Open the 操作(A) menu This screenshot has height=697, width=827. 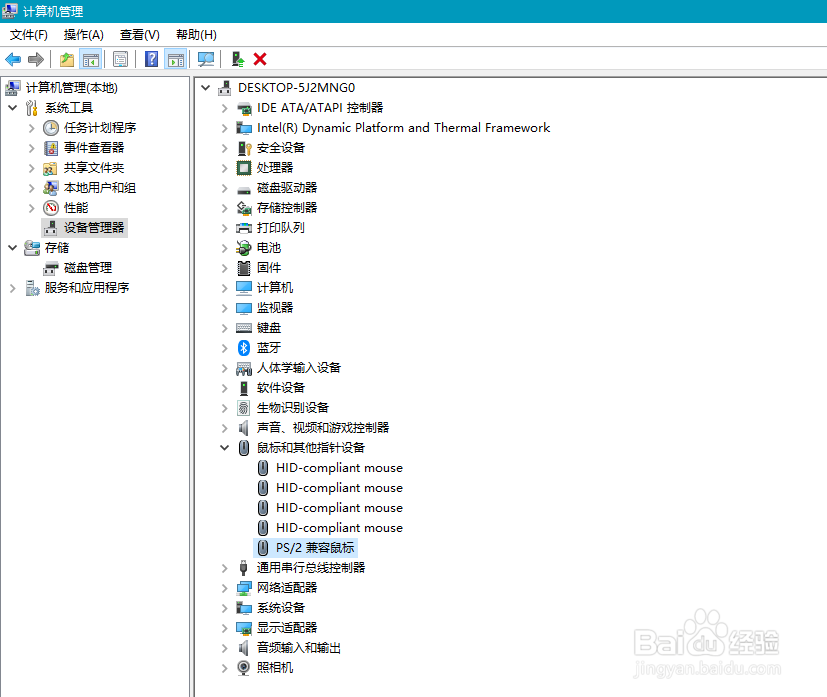(83, 35)
